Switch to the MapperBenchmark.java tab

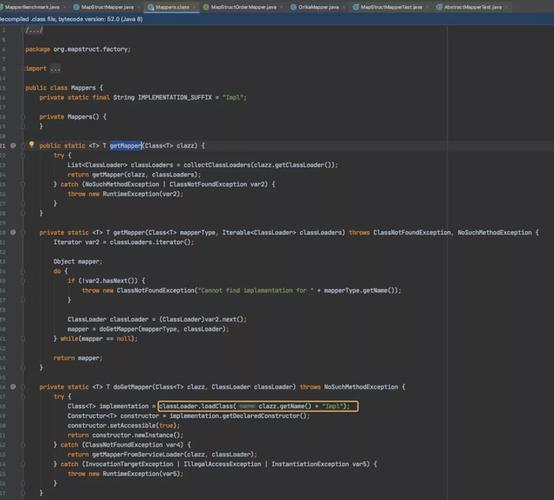click(32, 7)
